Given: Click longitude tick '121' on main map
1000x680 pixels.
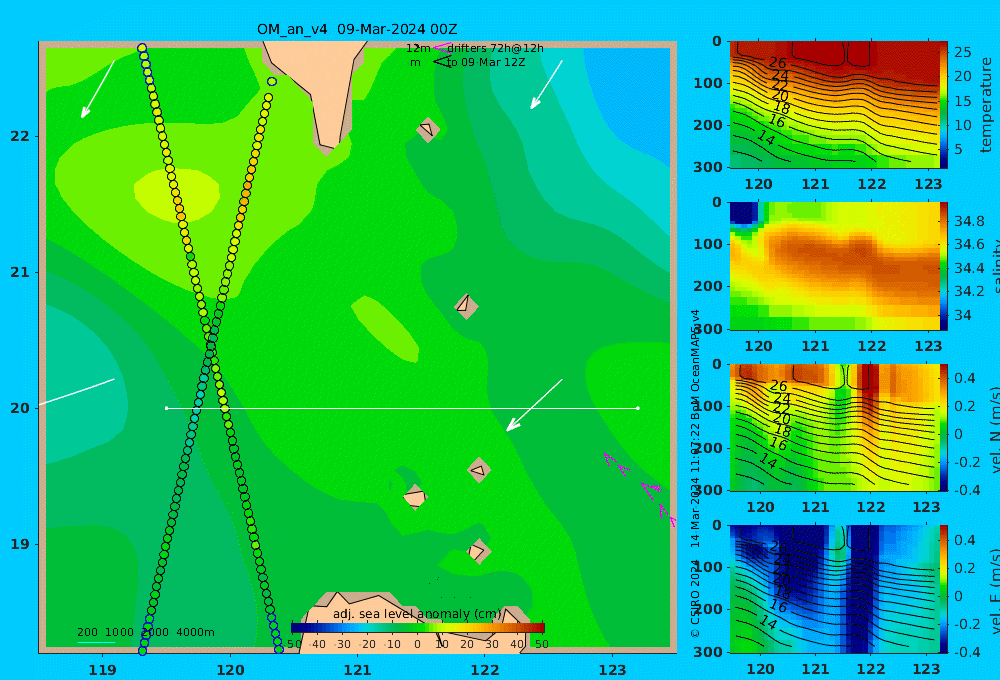Looking at the screenshot, I should pyautogui.click(x=358, y=670).
